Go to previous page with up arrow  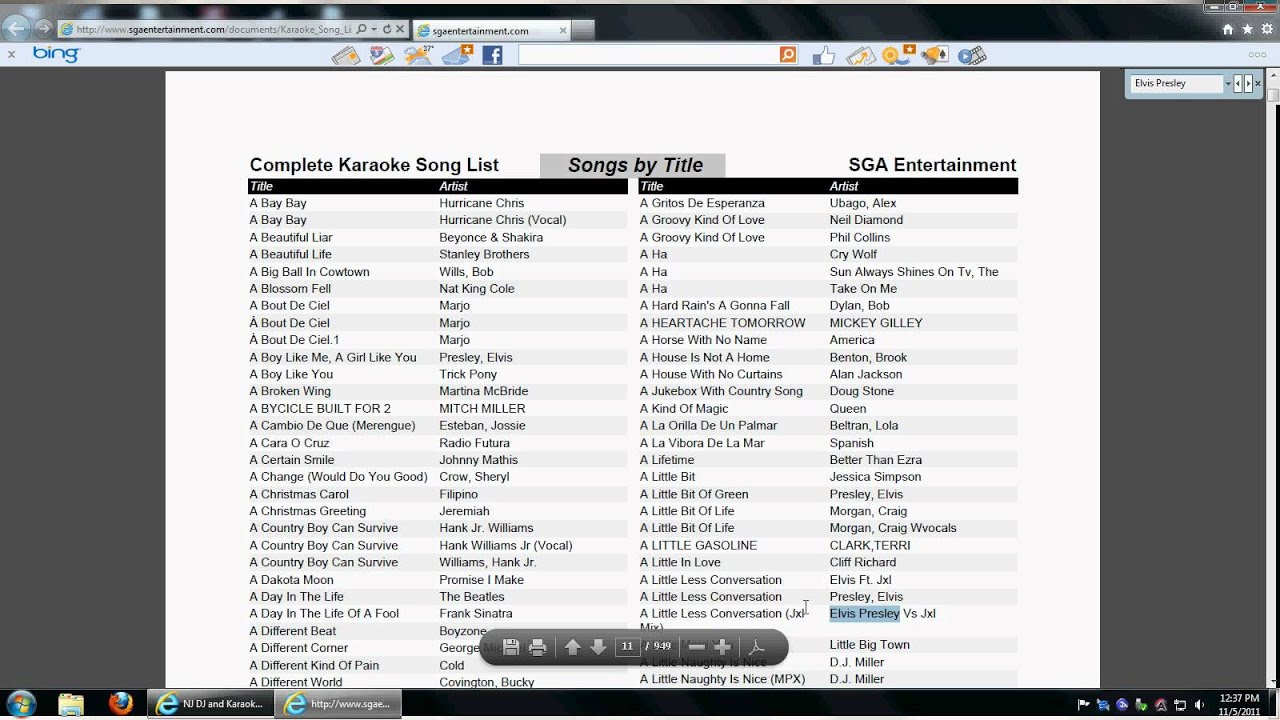coord(572,647)
